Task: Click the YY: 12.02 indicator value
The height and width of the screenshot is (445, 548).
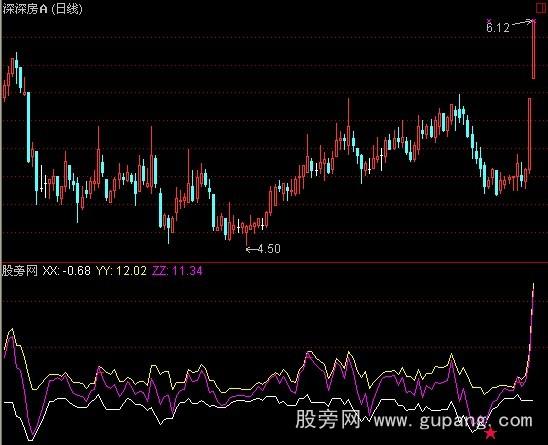Action: click(x=121, y=271)
